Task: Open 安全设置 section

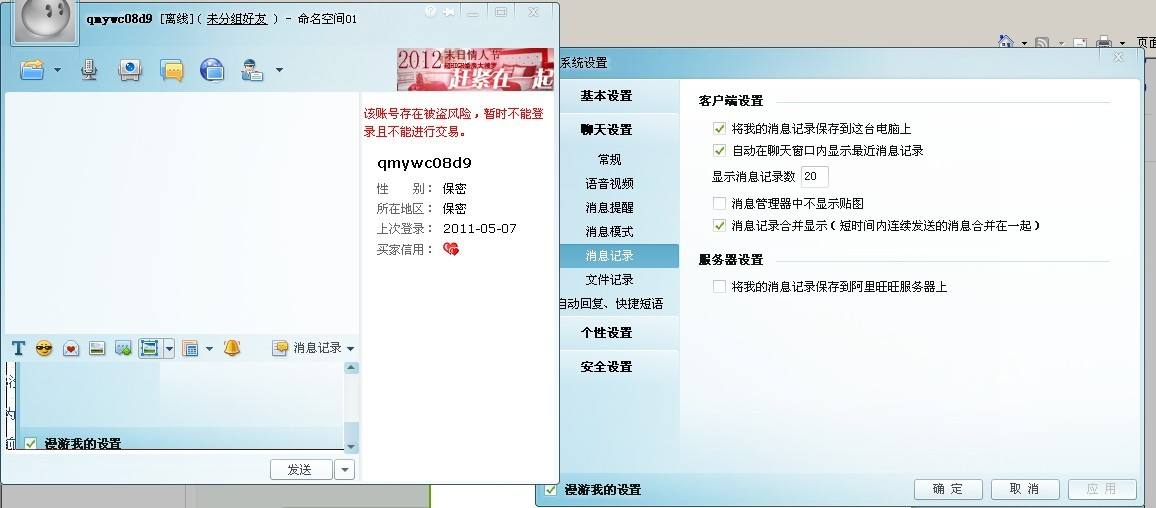Action: click(606, 366)
